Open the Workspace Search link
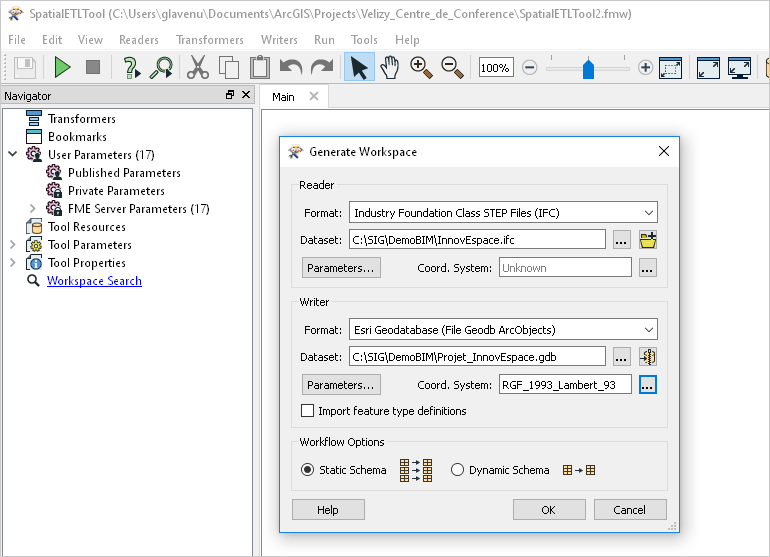This screenshot has height=557, width=770. coord(94,281)
